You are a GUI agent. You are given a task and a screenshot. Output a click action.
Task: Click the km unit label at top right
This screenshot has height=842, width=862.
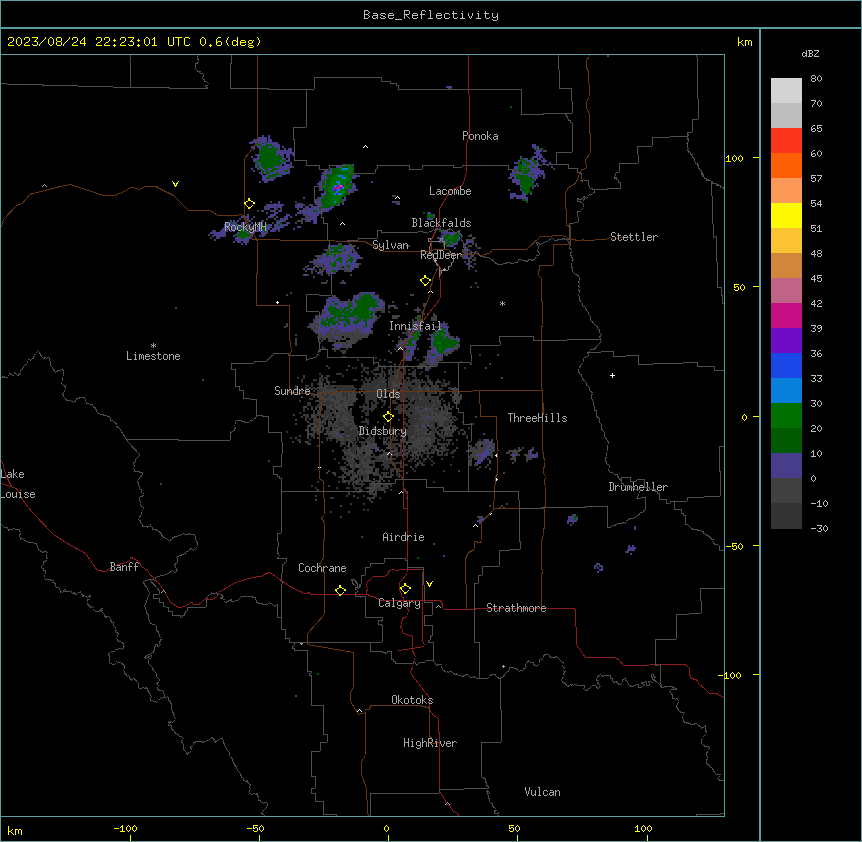click(x=744, y=42)
